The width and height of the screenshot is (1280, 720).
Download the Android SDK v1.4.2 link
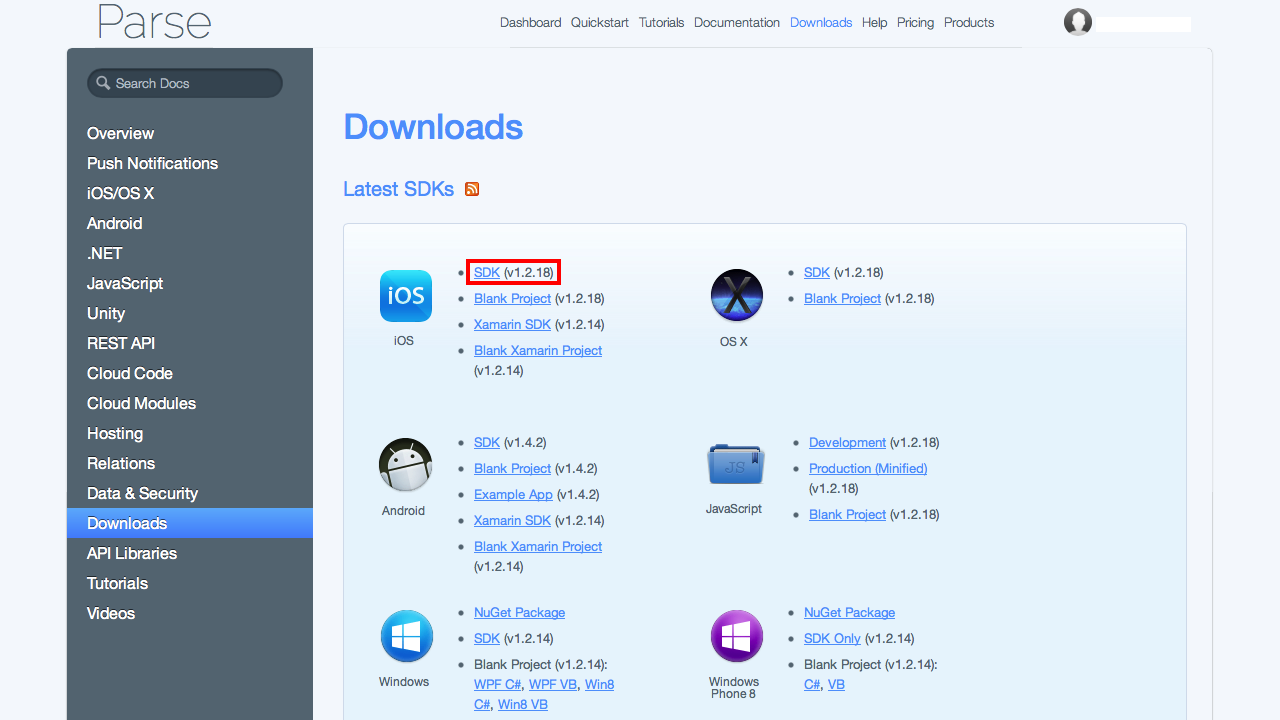click(x=487, y=442)
